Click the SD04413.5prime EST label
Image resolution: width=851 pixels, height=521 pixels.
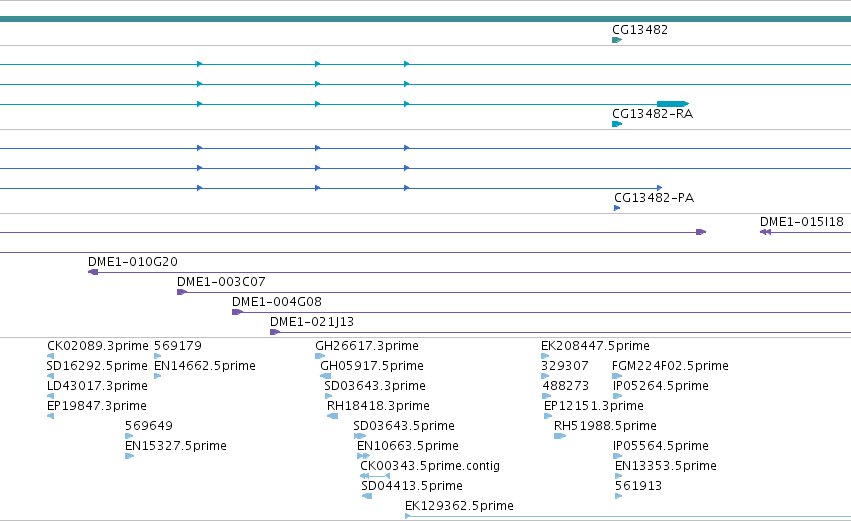[412, 486]
